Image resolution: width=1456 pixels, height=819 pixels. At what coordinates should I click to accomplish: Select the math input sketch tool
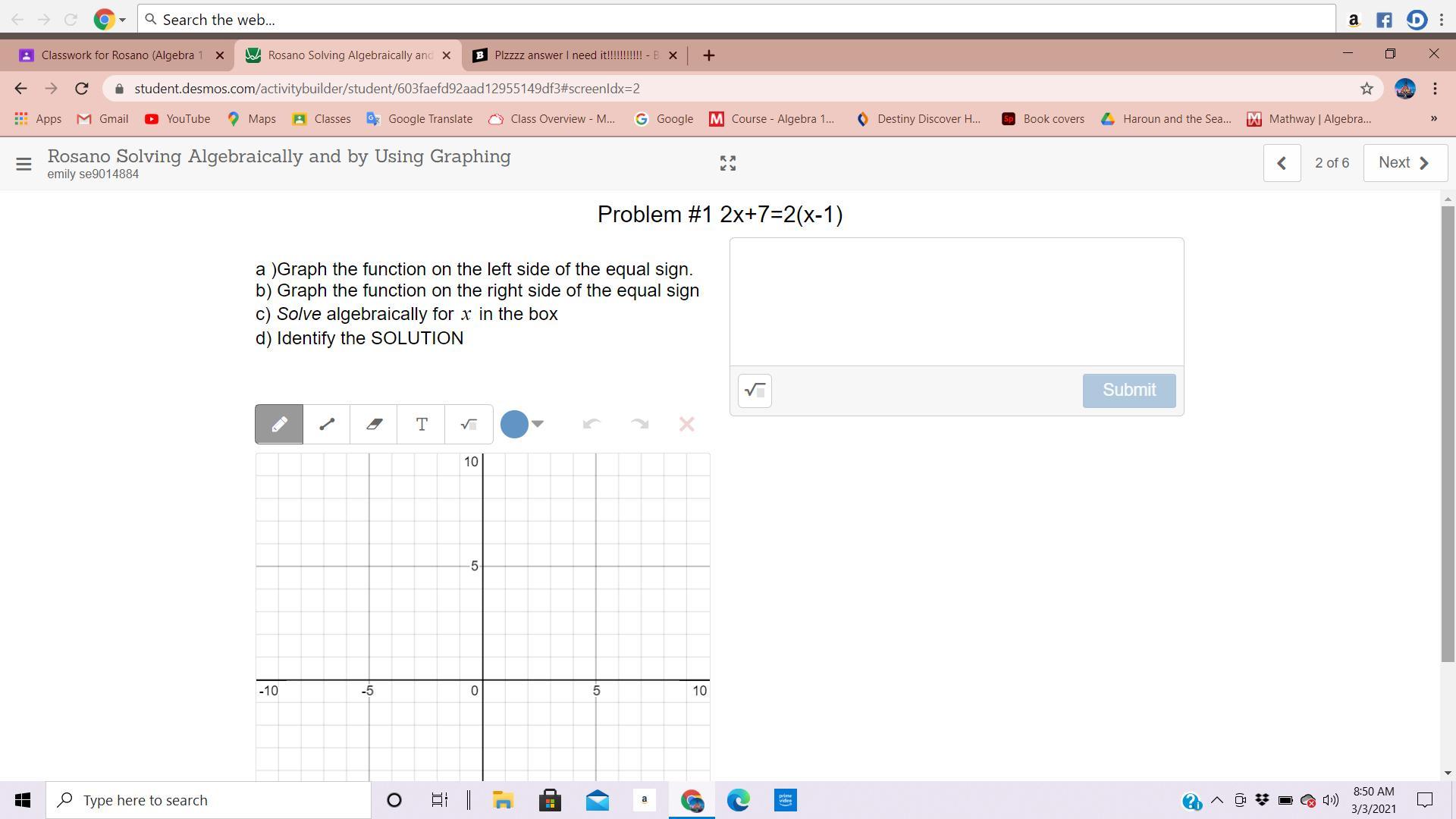coord(469,424)
